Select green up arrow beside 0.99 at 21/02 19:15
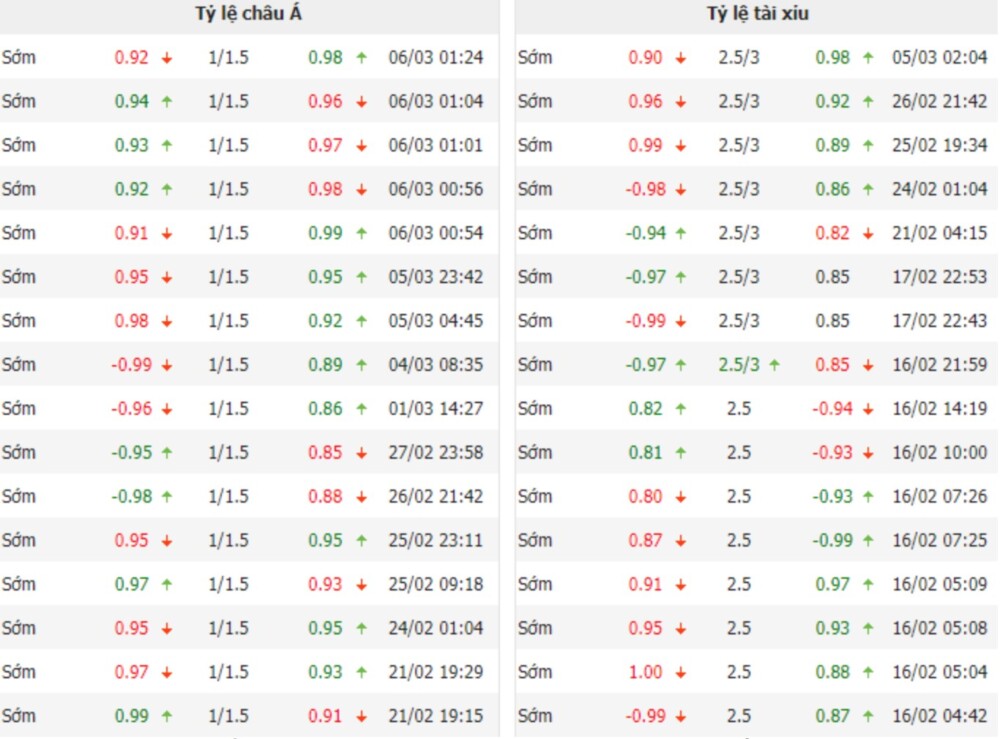1000x739 pixels. click(167, 716)
